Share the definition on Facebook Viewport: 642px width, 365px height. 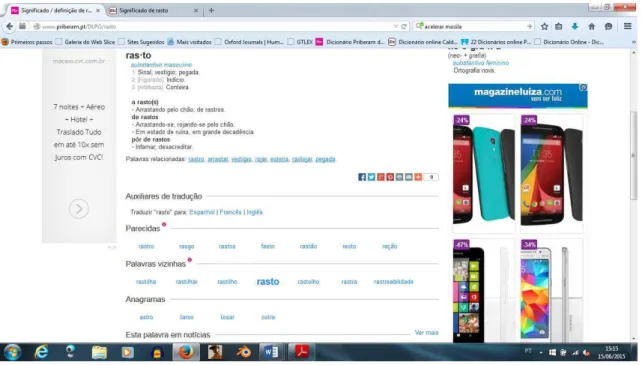click(362, 177)
